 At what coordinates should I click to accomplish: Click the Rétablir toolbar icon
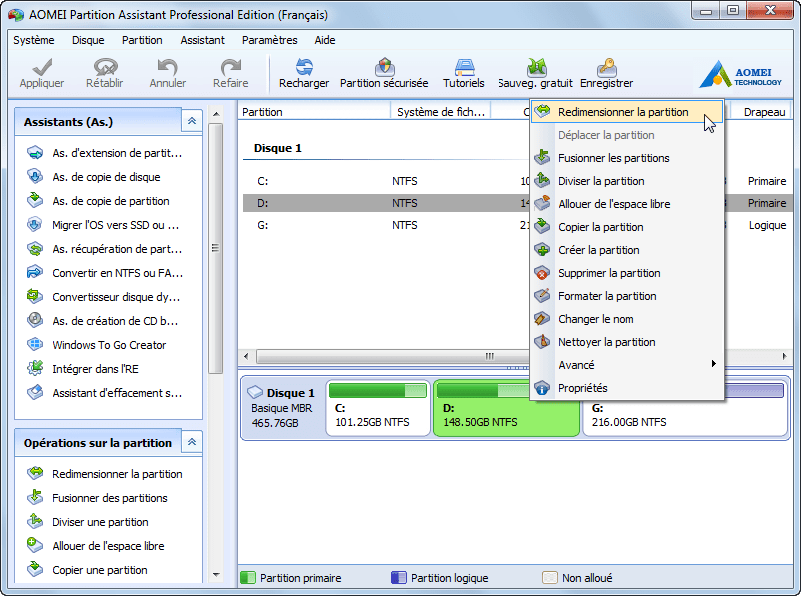click(x=105, y=67)
